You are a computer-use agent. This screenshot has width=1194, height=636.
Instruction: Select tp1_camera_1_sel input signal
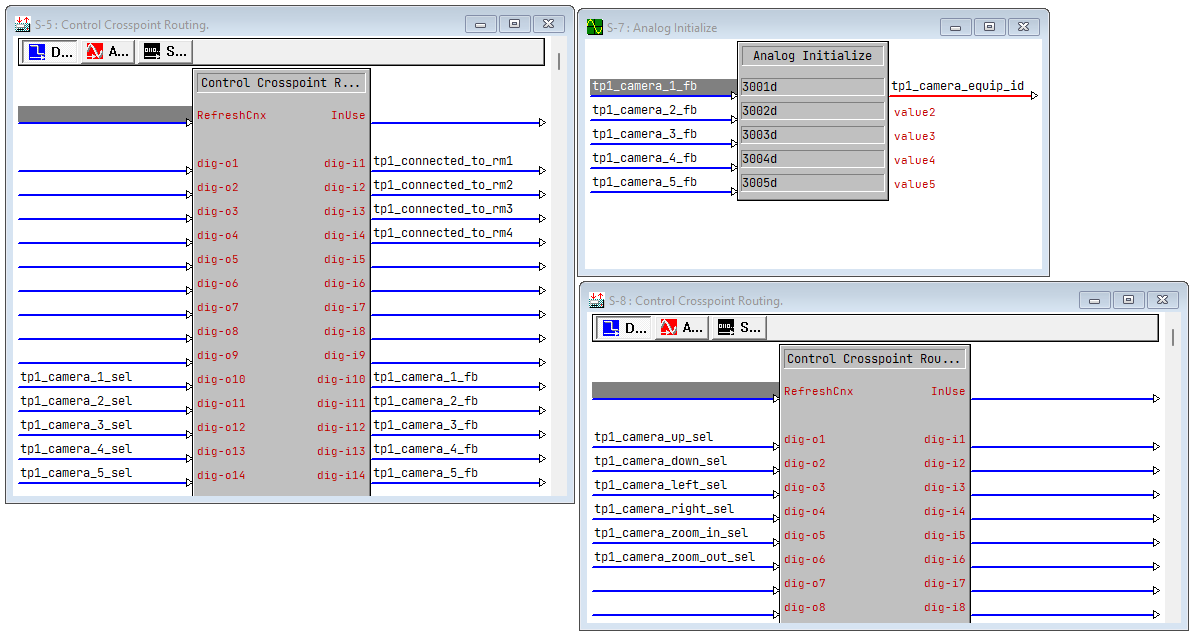76,378
